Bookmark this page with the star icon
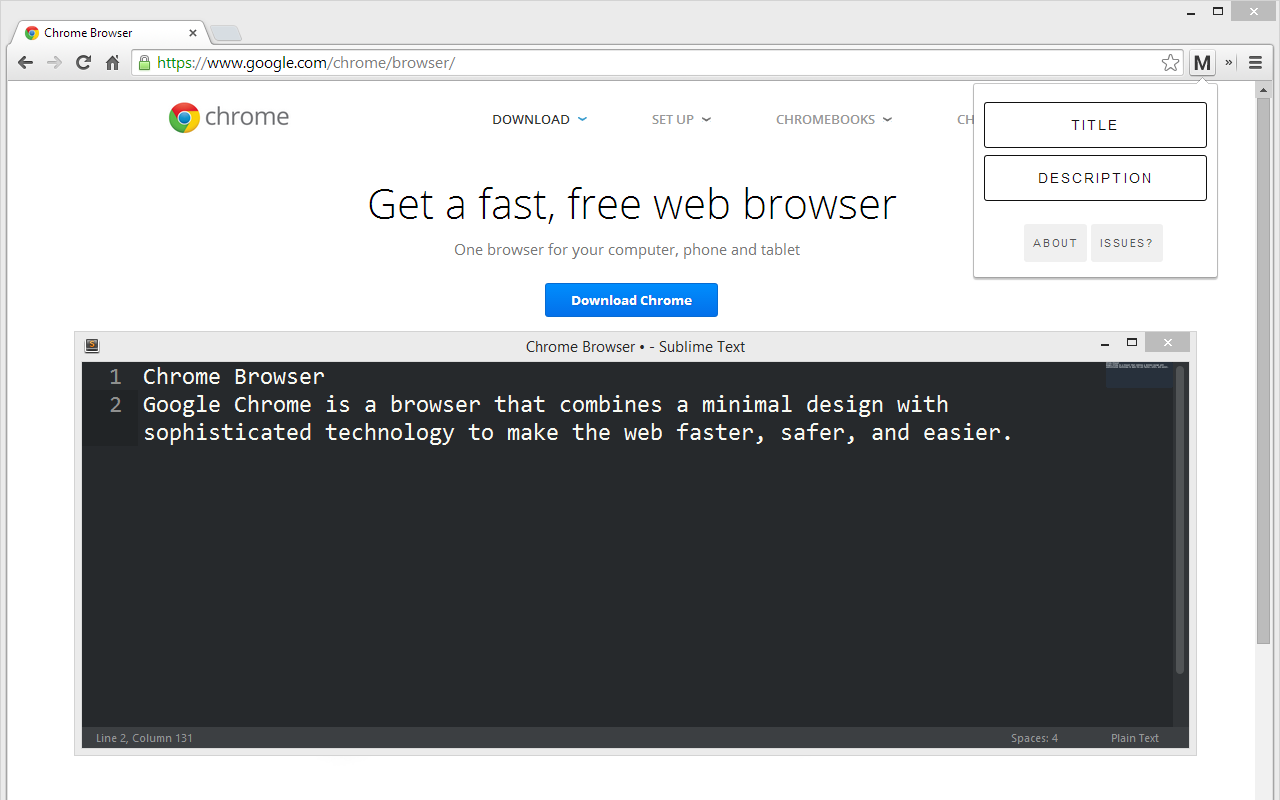The width and height of the screenshot is (1280, 800). tap(1171, 63)
